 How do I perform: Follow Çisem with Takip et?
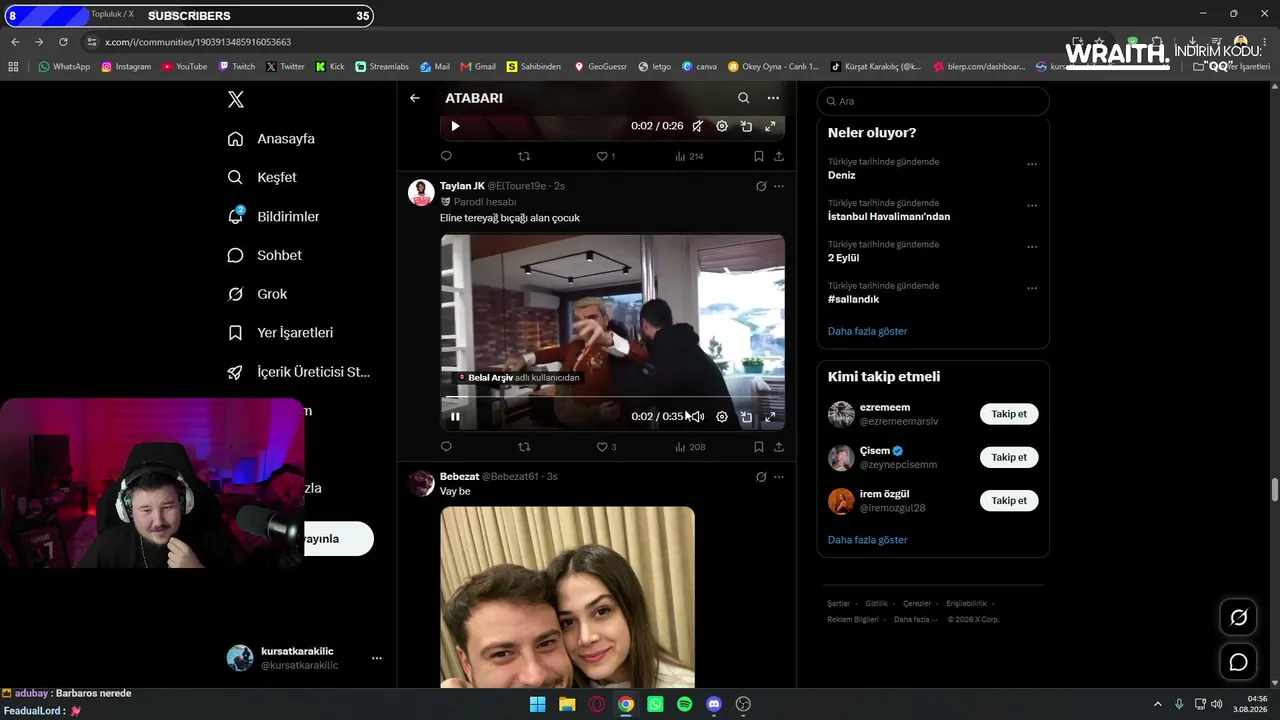click(x=1009, y=457)
